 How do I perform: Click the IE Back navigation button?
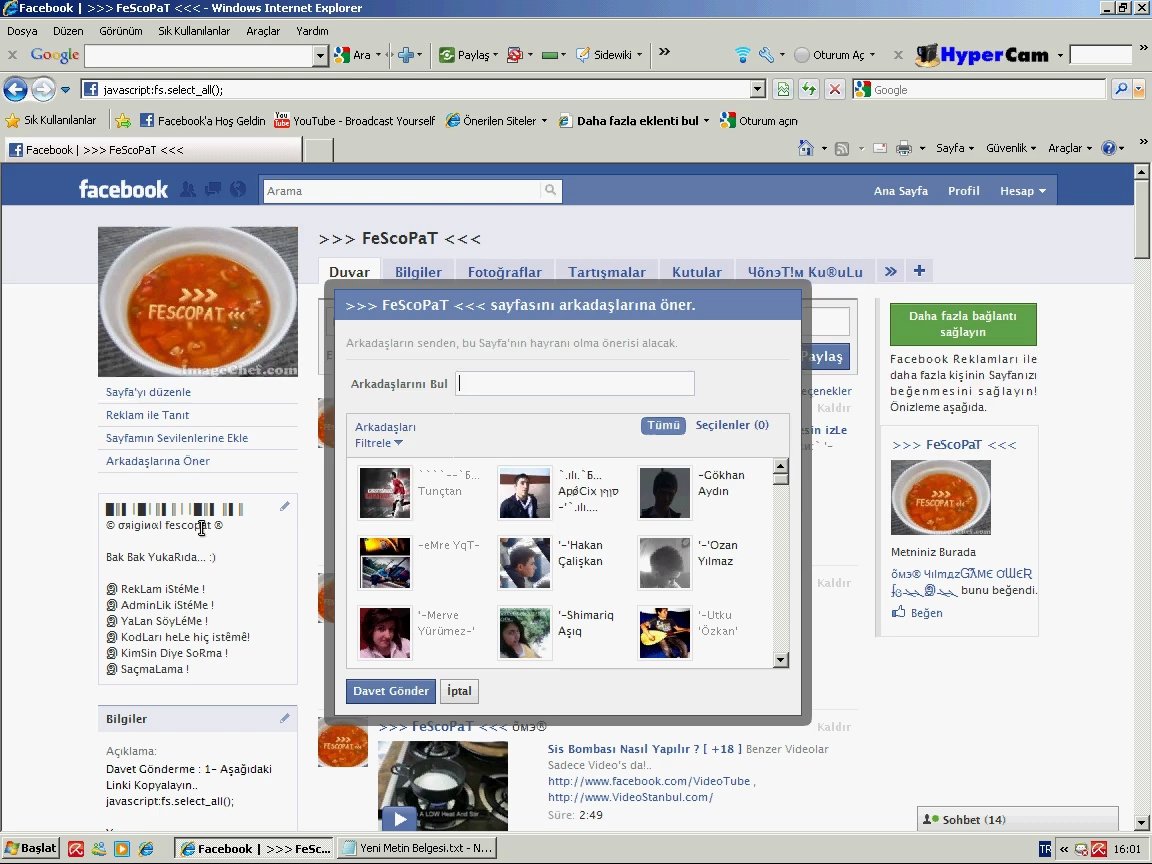(x=15, y=90)
